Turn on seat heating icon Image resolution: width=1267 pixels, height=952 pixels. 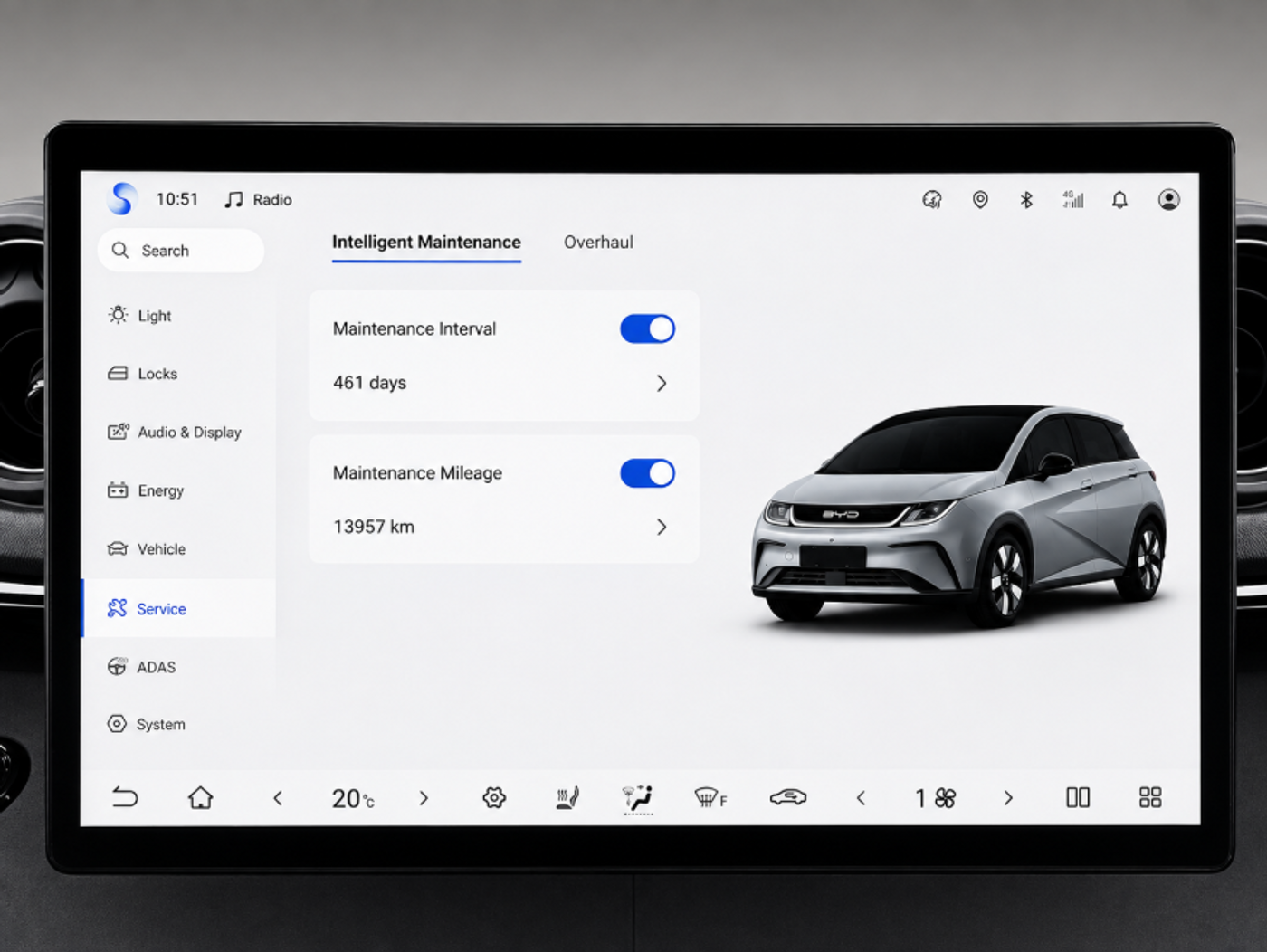[x=567, y=797]
